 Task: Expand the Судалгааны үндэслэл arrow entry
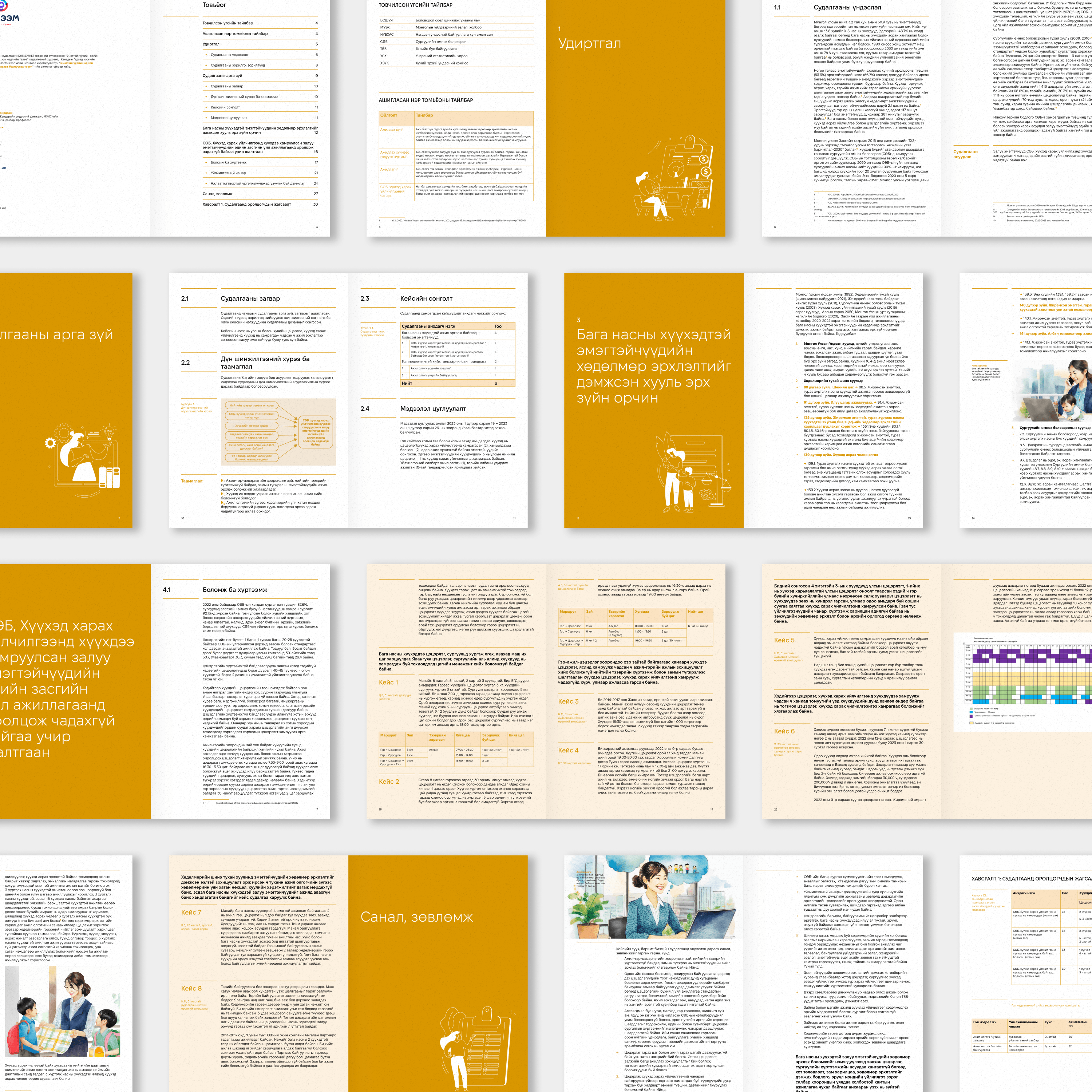coord(229,55)
